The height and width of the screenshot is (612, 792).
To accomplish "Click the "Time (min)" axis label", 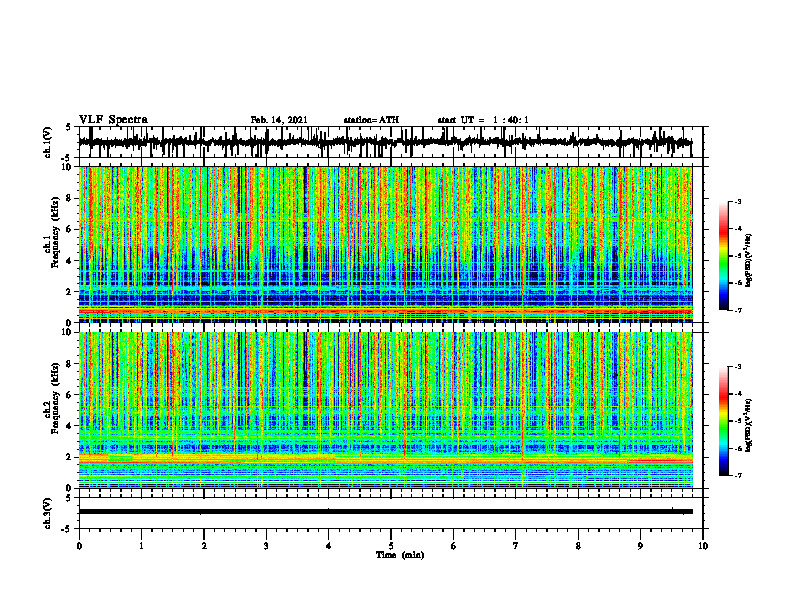I will pos(400,555).
